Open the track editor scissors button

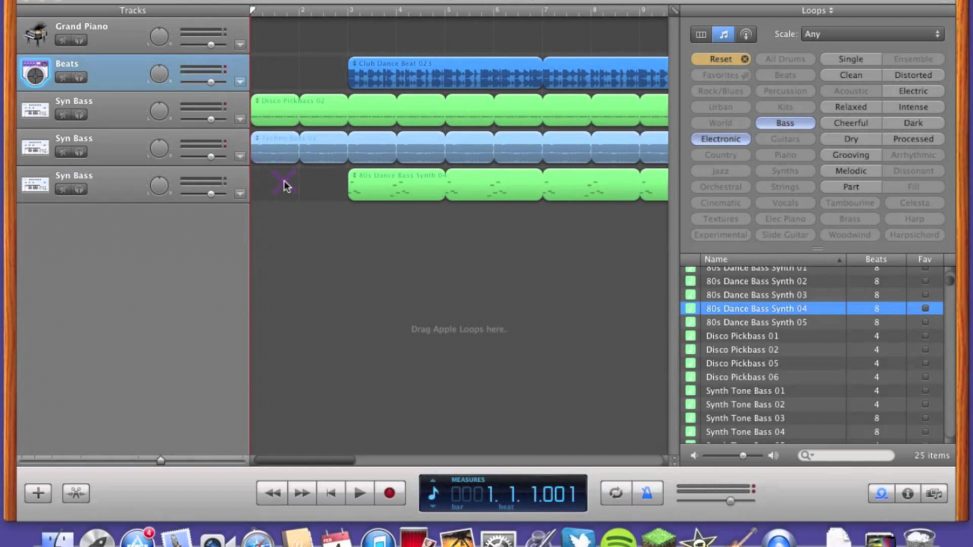76,493
